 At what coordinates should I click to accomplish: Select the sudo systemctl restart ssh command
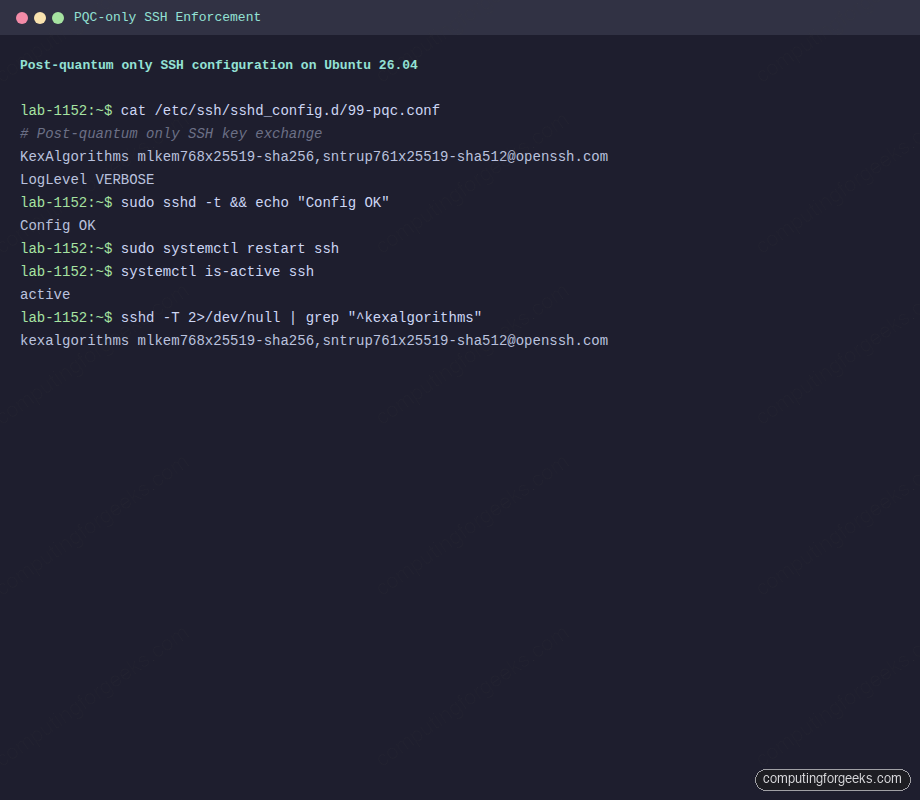[x=230, y=248]
